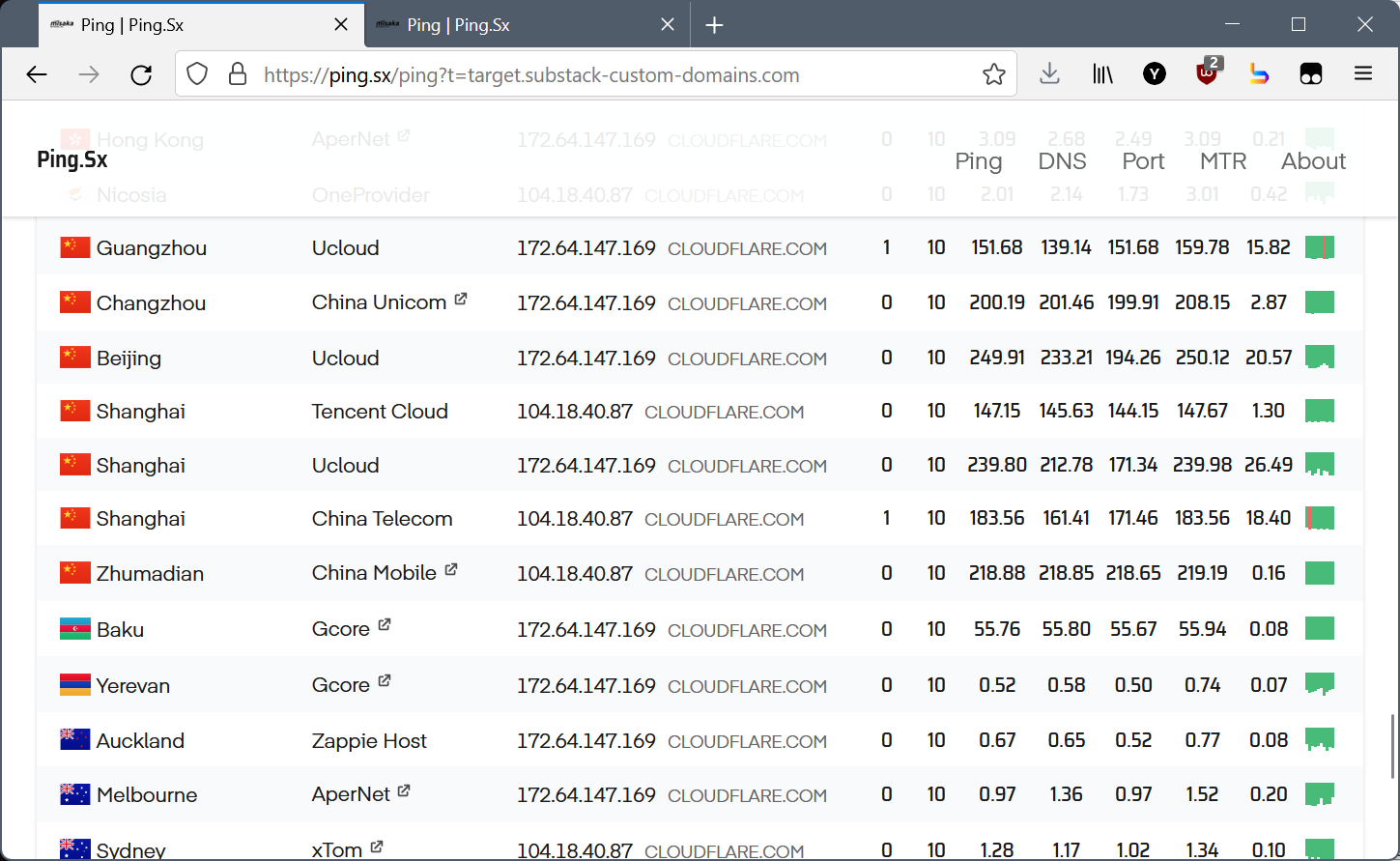Navigate back with the arrow

(36, 73)
